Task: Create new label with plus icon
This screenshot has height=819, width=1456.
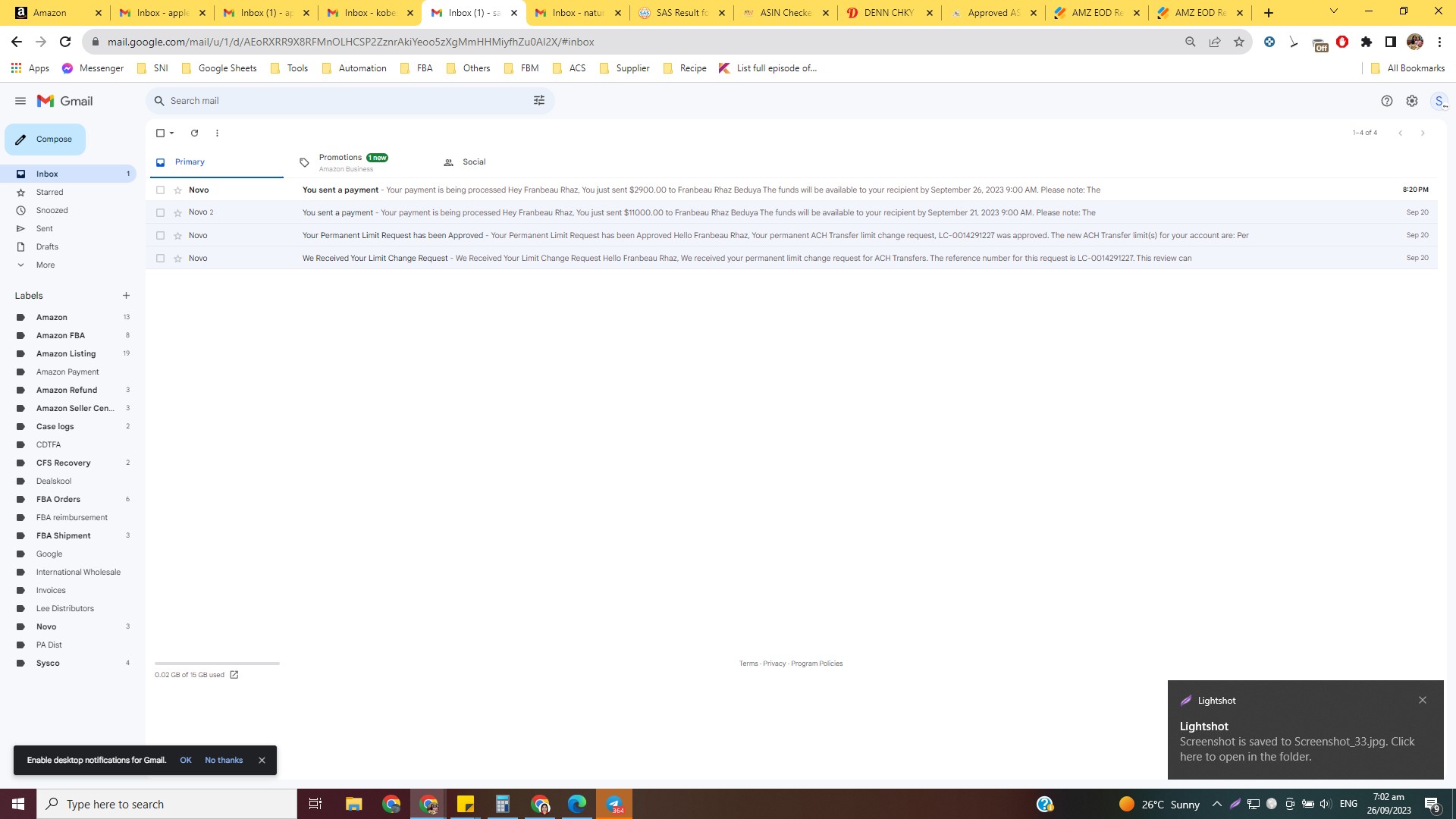Action: (126, 296)
